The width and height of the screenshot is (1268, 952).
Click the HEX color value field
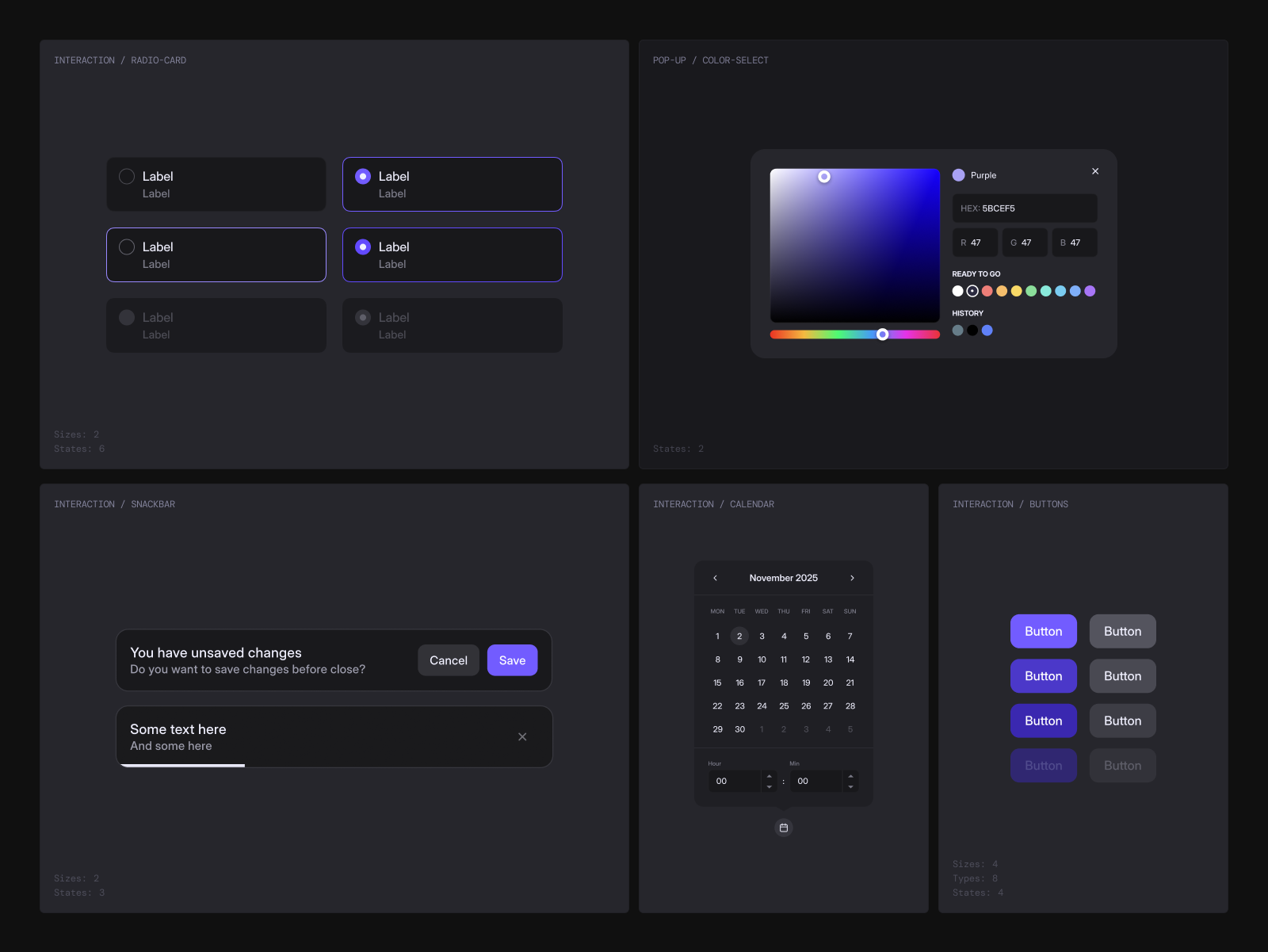pos(1025,208)
